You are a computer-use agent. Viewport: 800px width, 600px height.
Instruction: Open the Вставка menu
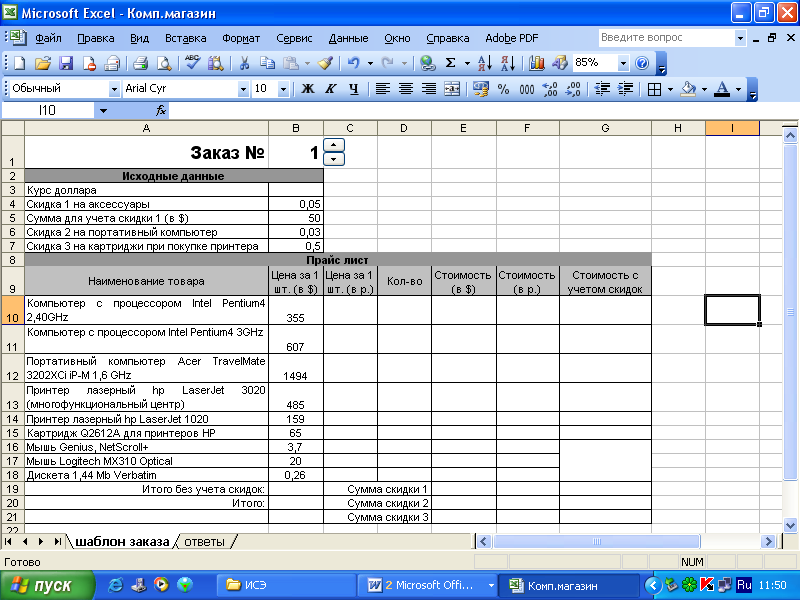185,38
